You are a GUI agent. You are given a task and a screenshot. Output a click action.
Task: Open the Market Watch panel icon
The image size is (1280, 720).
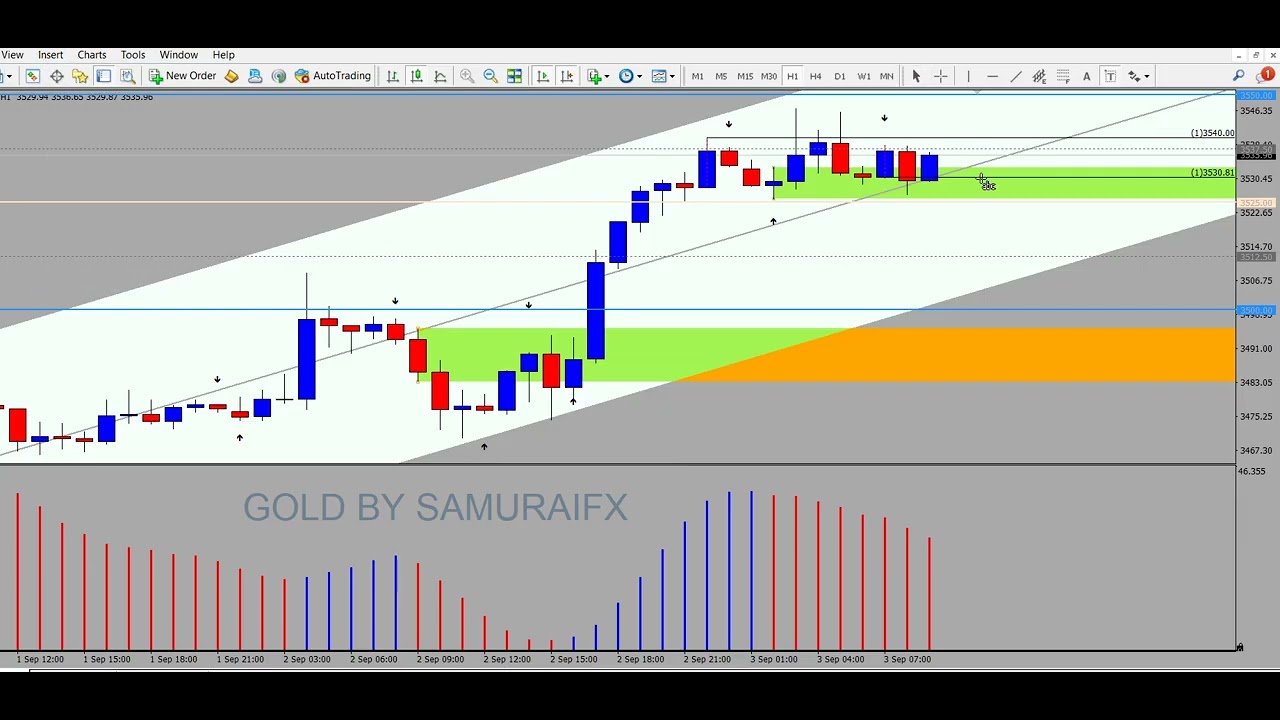tap(33, 76)
